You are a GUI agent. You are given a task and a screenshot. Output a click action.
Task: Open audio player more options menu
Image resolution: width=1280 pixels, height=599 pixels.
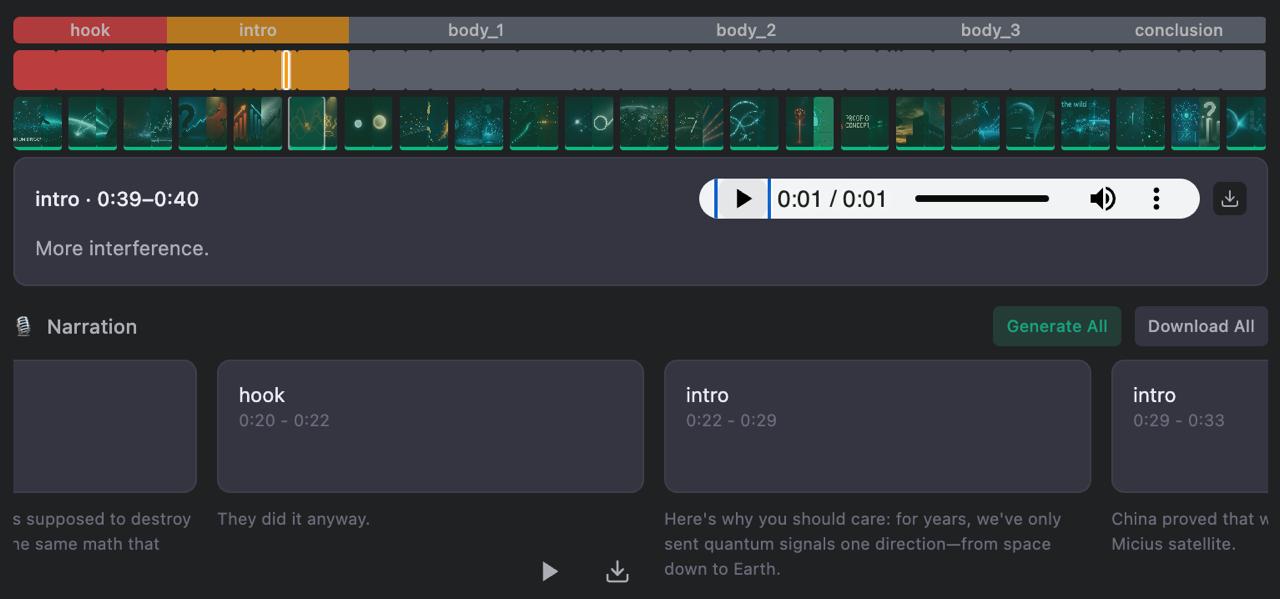coord(1156,199)
